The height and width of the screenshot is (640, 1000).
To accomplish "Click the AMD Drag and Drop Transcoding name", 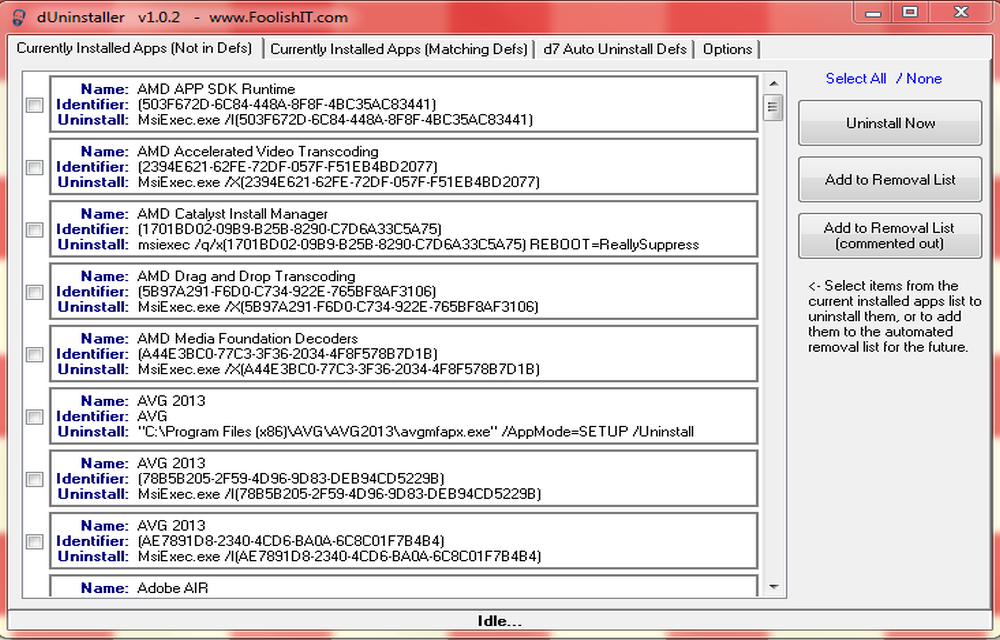I will [x=246, y=277].
